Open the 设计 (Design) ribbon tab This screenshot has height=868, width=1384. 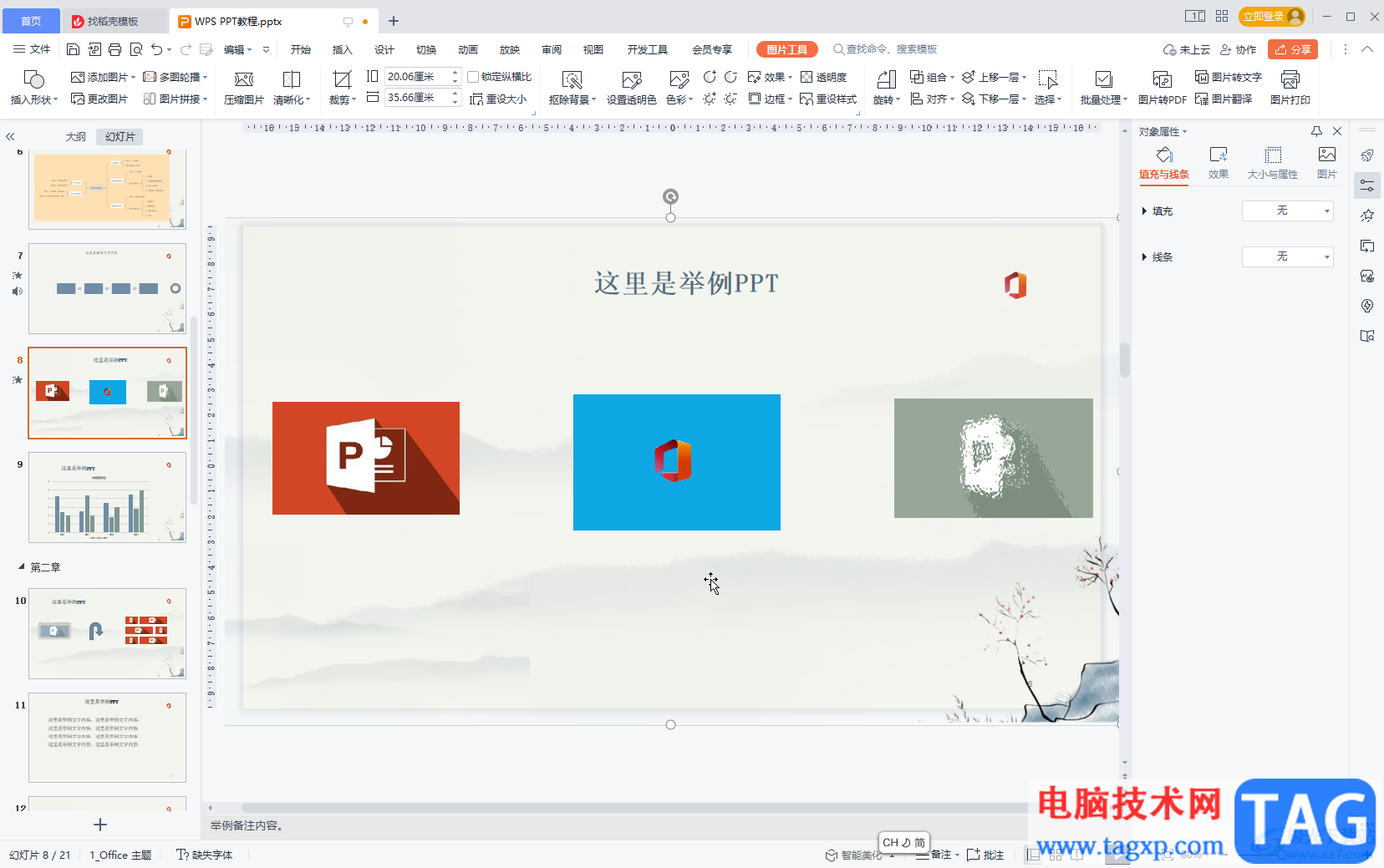click(384, 49)
